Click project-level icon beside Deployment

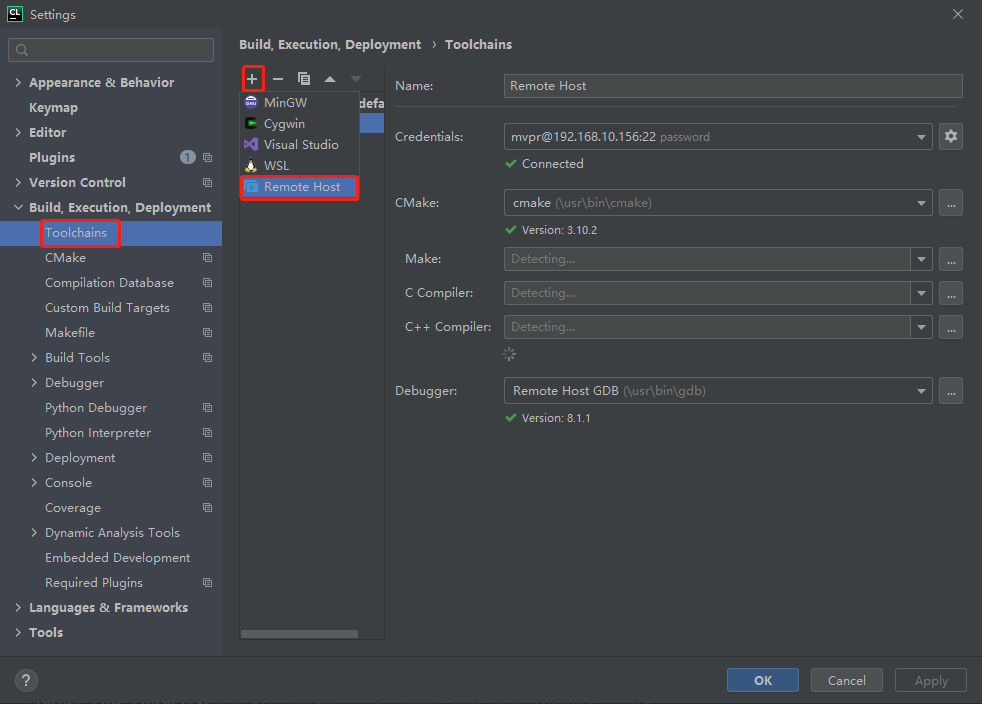(x=207, y=458)
